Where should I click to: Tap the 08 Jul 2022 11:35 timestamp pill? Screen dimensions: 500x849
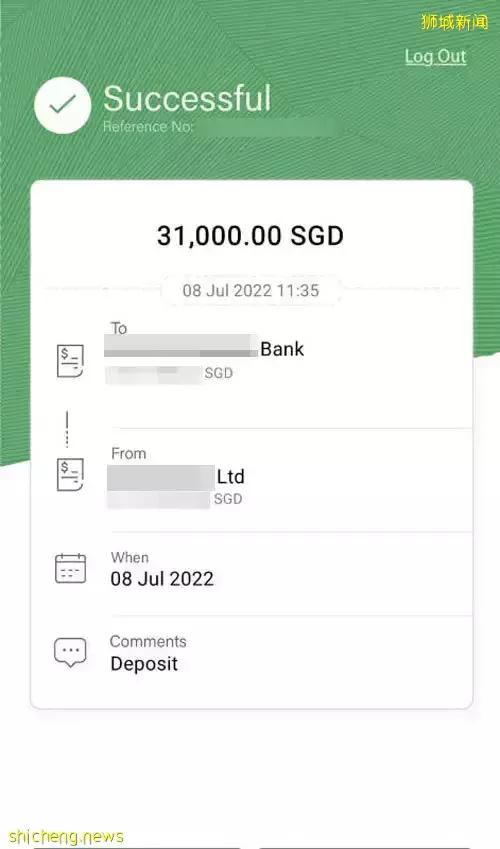(251, 290)
